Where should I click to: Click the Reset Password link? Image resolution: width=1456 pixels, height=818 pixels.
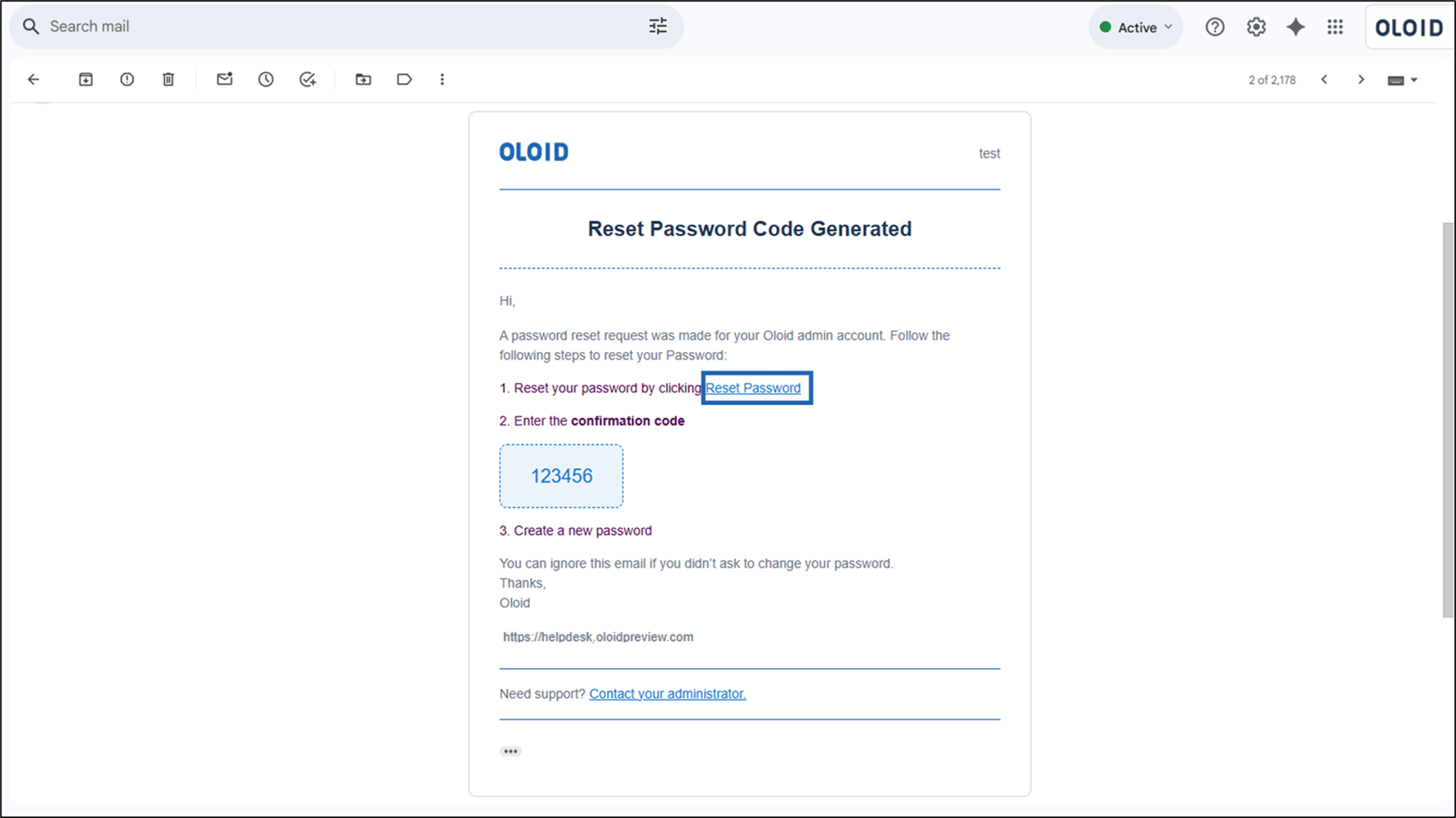click(x=753, y=388)
